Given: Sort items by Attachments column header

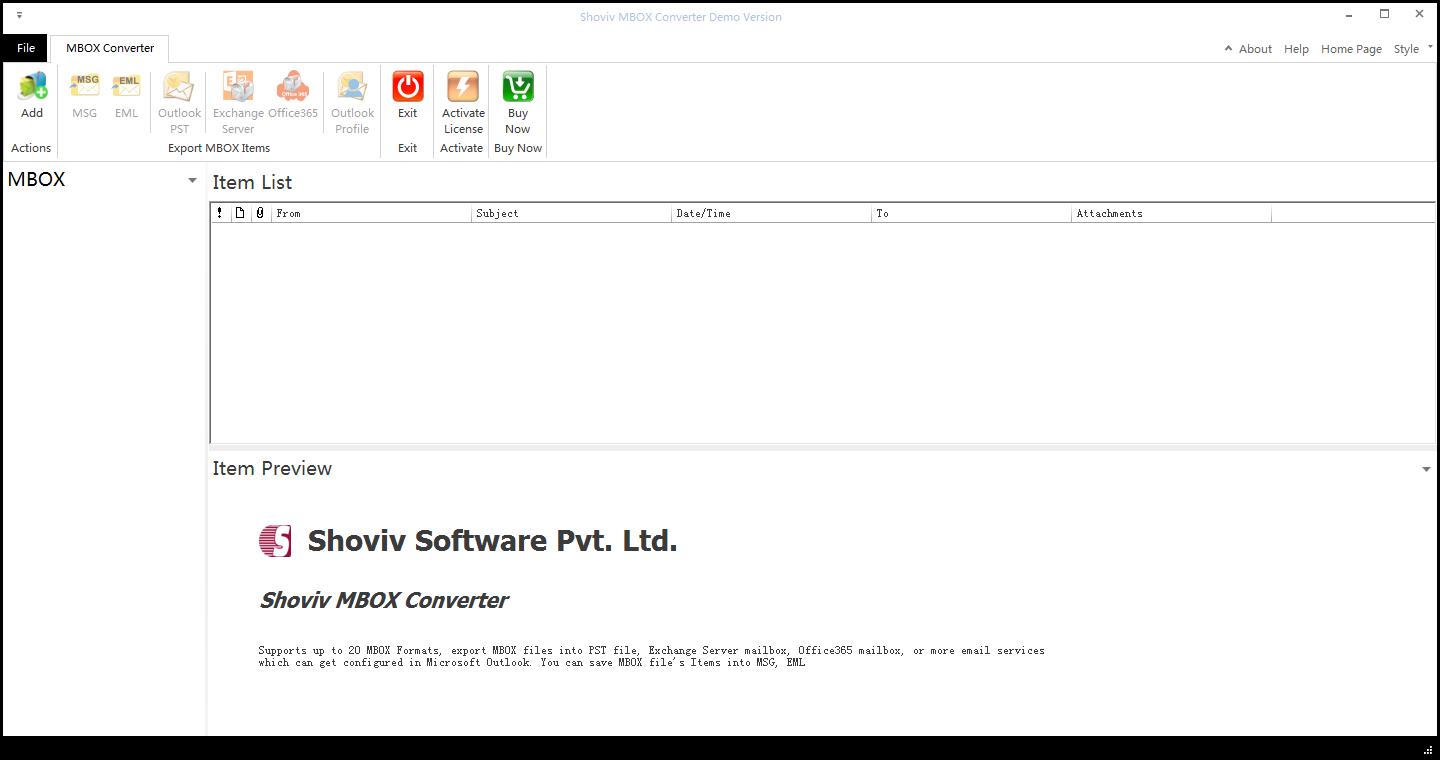Looking at the screenshot, I should point(1171,213).
